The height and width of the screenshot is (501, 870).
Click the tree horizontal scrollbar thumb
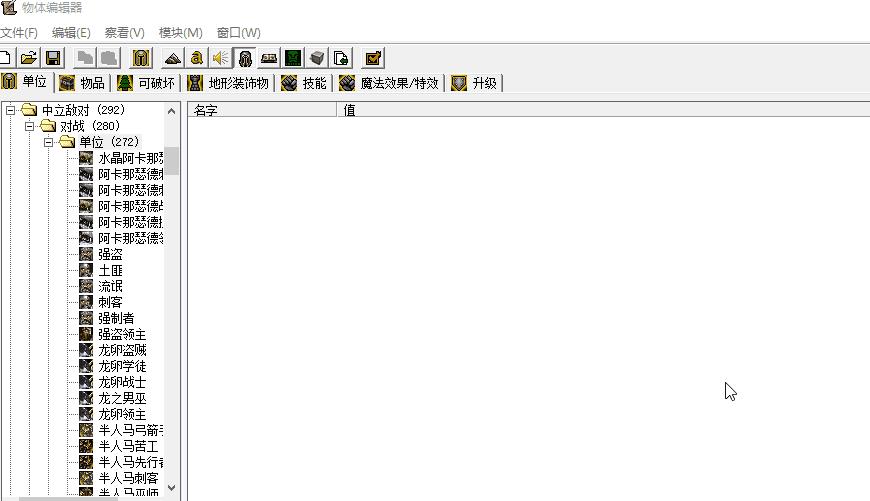[68, 499]
